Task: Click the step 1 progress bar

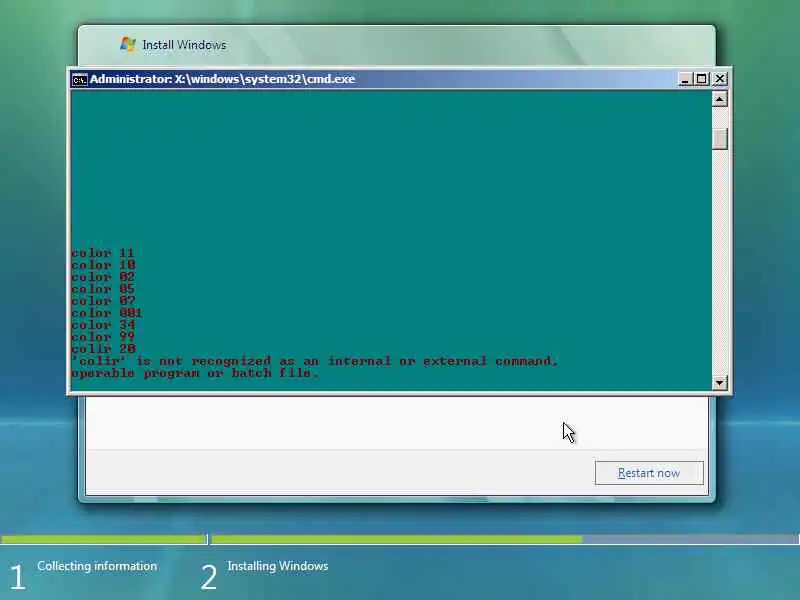Action: click(x=103, y=539)
